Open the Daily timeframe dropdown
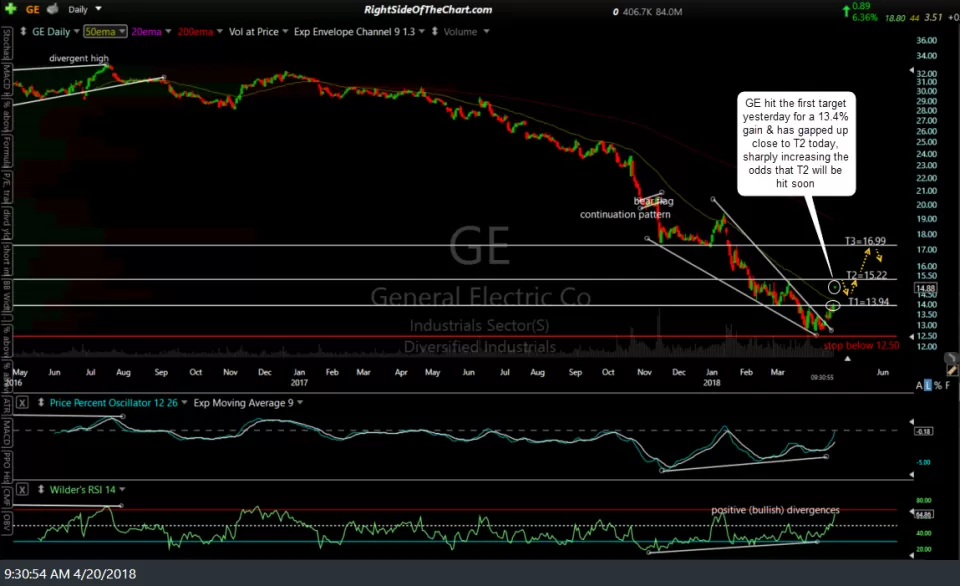Viewport: 960px width, 586px height. (98, 9)
